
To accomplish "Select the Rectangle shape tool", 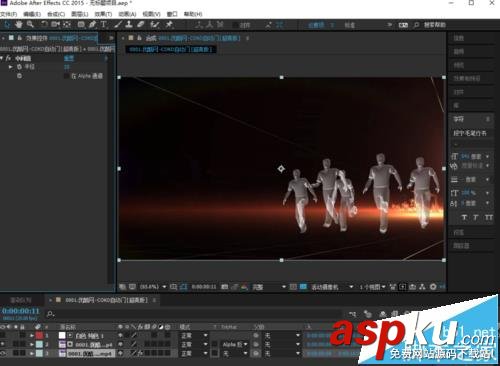I will coord(81,24).
